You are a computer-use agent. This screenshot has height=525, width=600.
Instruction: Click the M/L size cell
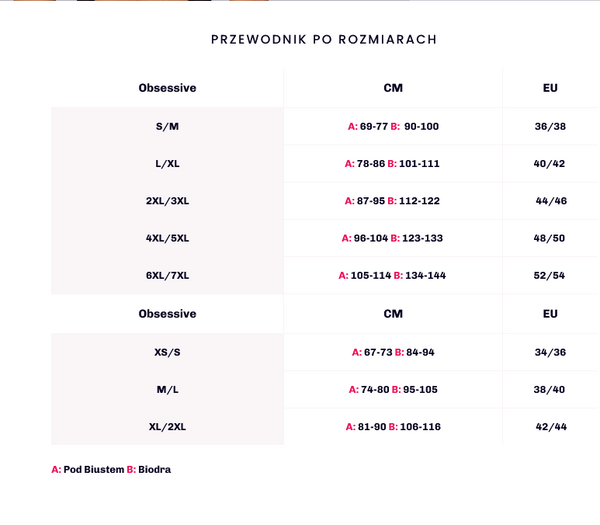click(167, 389)
